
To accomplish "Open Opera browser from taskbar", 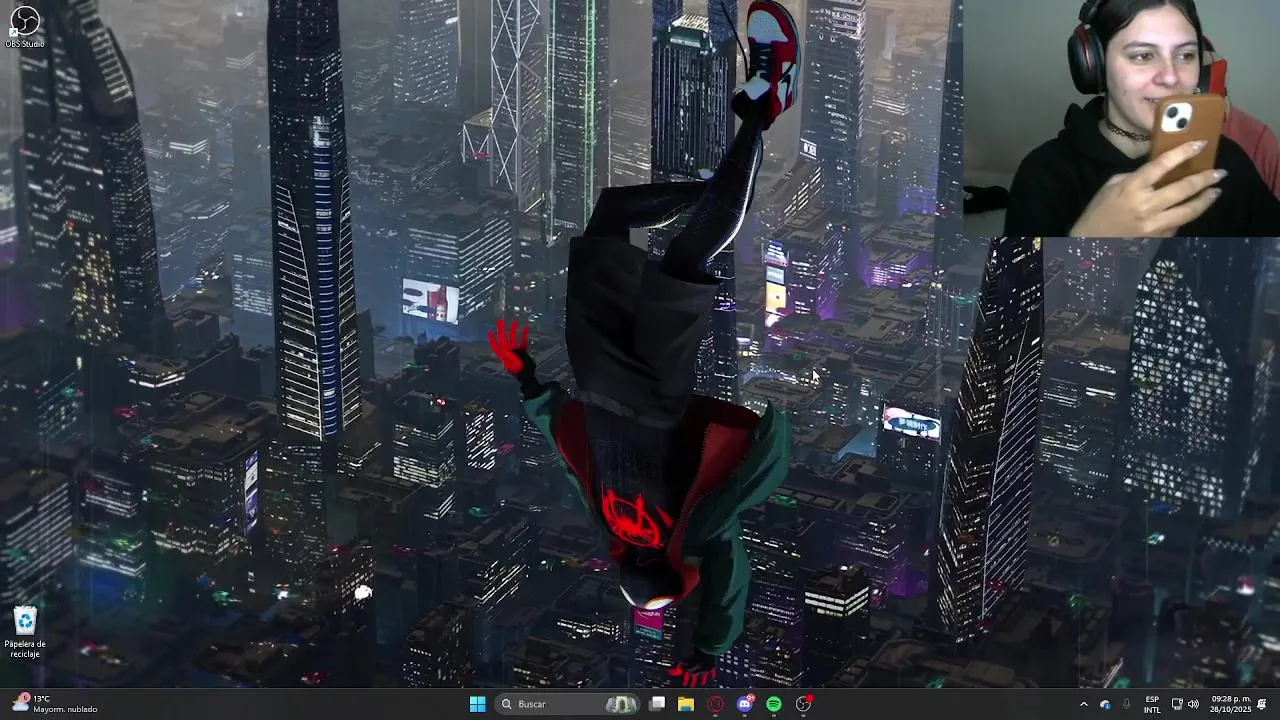I will [x=715, y=704].
